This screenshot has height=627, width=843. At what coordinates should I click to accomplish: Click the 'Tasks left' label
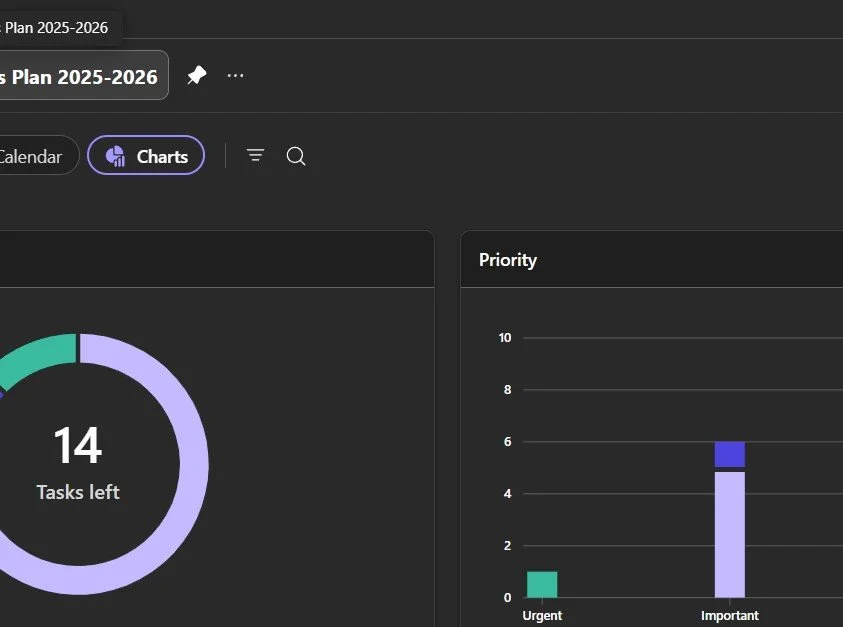tap(78, 492)
